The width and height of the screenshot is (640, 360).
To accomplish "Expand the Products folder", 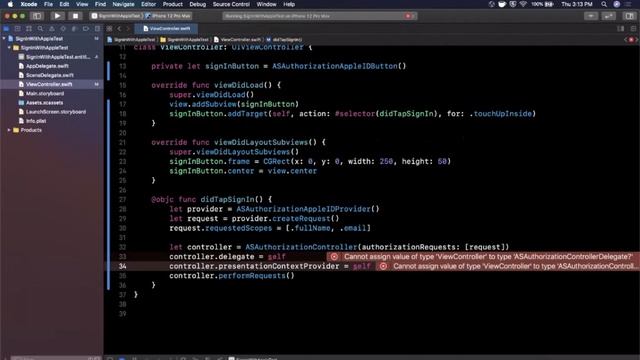I will coord(9,130).
